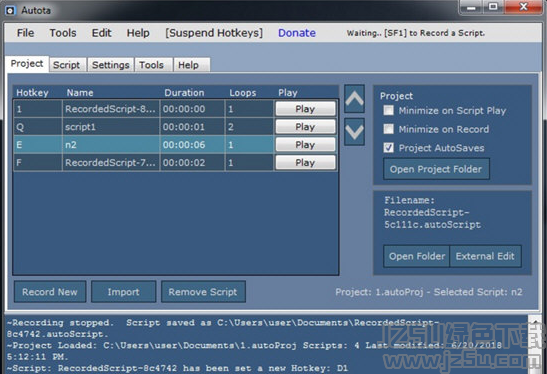
Task: Click the Import button
Action: [x=123, y=292]
